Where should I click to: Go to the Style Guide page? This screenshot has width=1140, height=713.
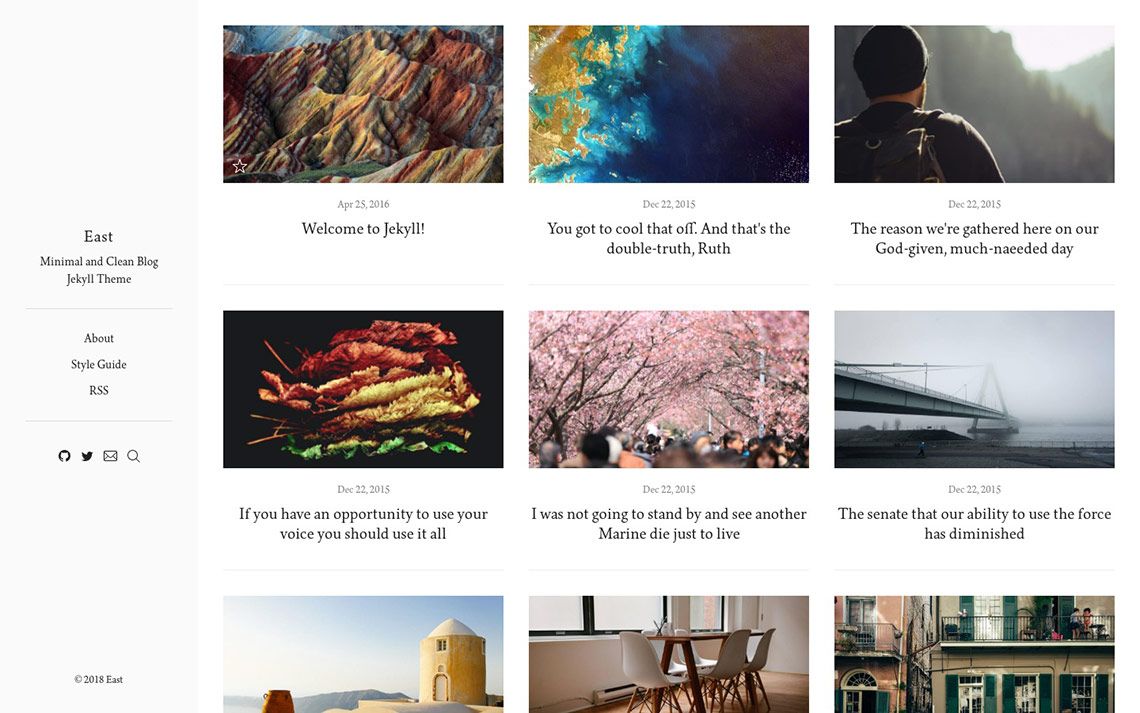tap(99, 364)
